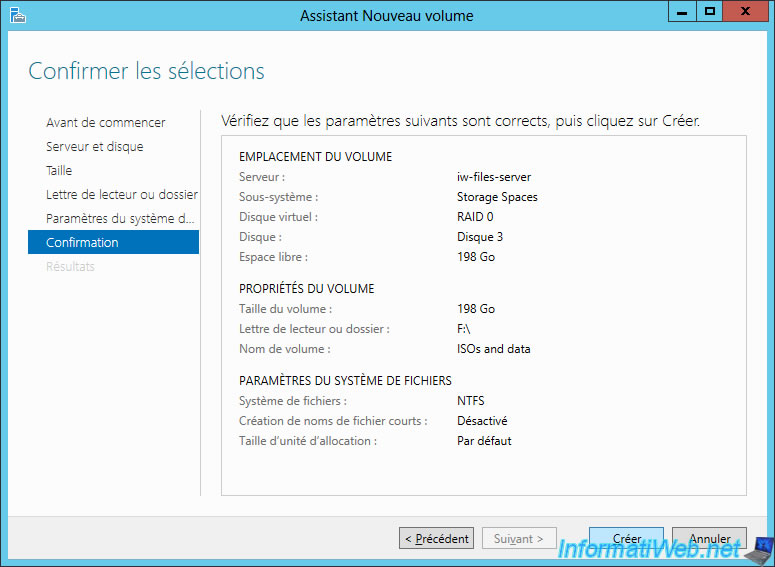Image resolution: width=775 pixels, height=567 pixels.
Task: Minimize the Assistant Nouveau volume window
Action: coord(682,11)
